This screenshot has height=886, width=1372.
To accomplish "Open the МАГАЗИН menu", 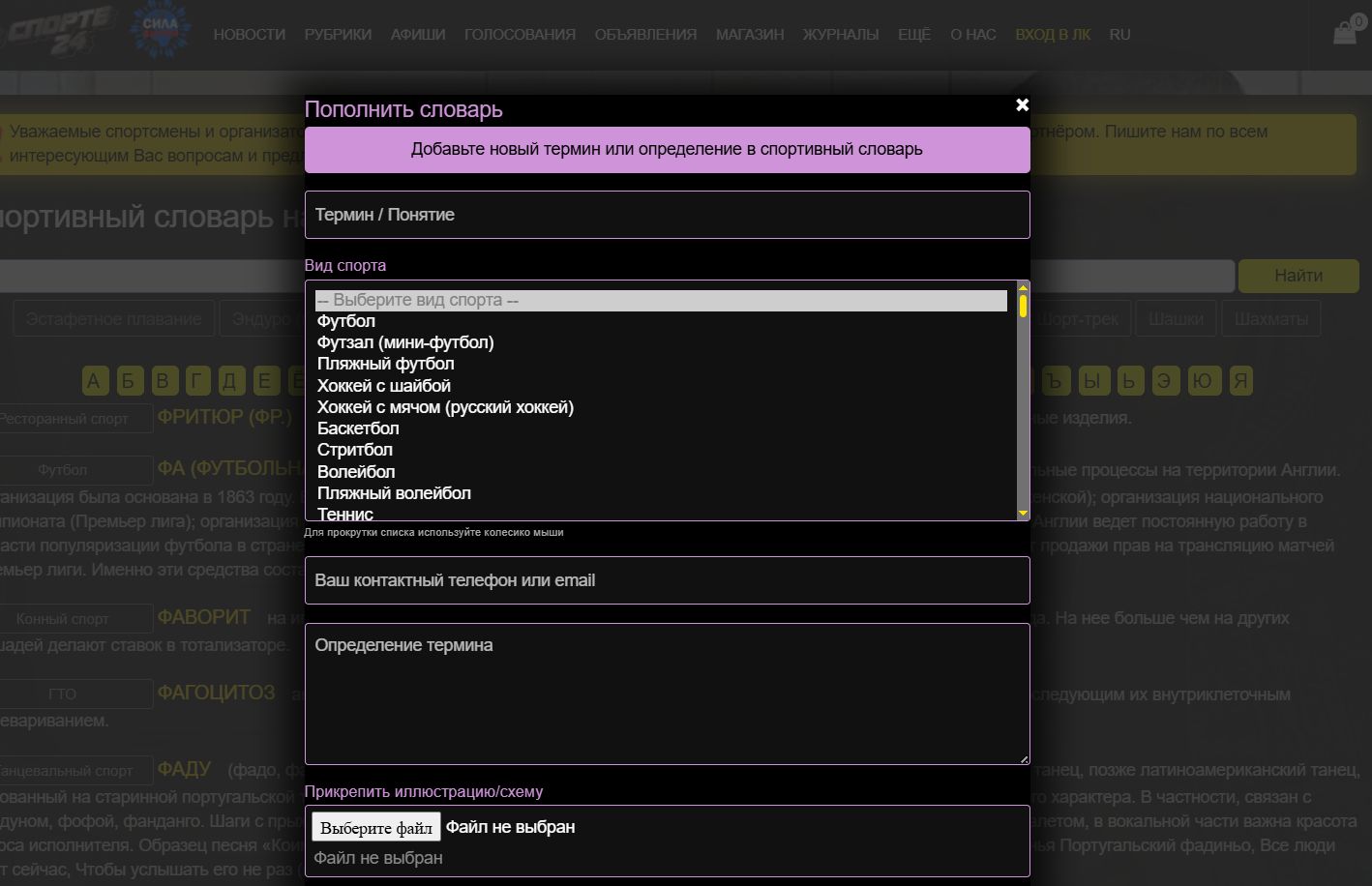I will (x=750, y=35).
